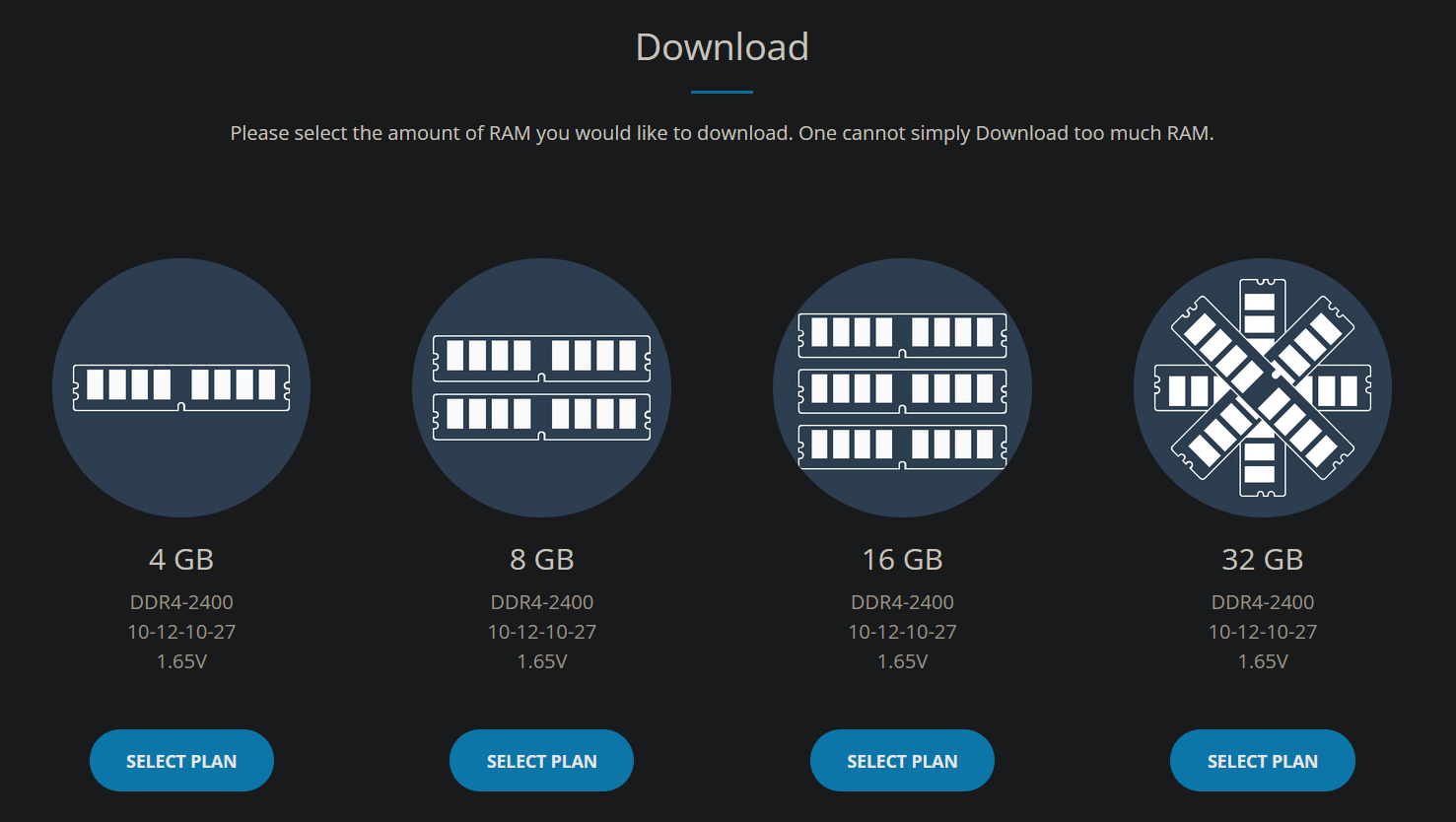Select the 4 GB plan button
1456x822 pixels.
coord(181,760)
